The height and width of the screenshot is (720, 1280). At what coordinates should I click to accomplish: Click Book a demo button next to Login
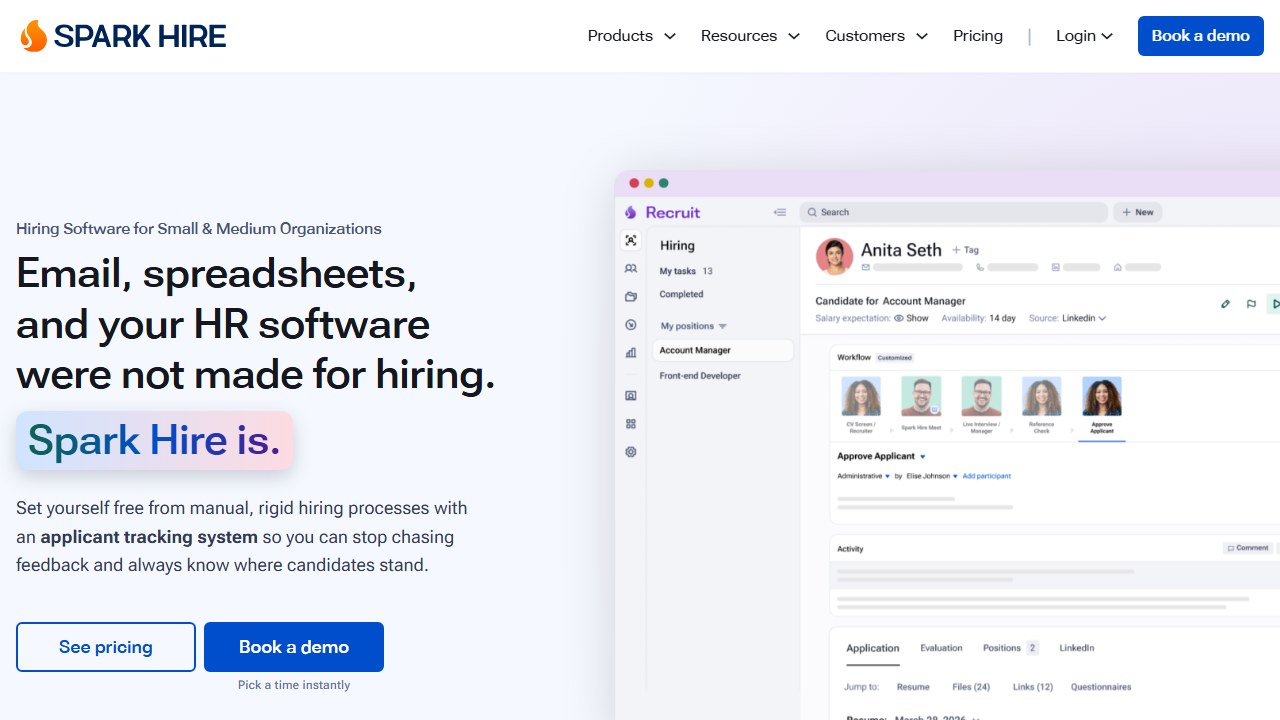tap(1201, 36)
